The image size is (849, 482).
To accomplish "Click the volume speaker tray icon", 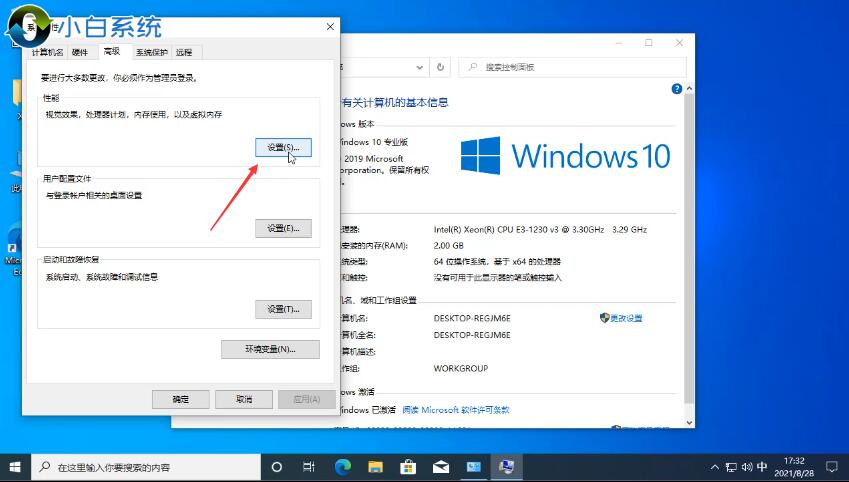I will 746,467.
